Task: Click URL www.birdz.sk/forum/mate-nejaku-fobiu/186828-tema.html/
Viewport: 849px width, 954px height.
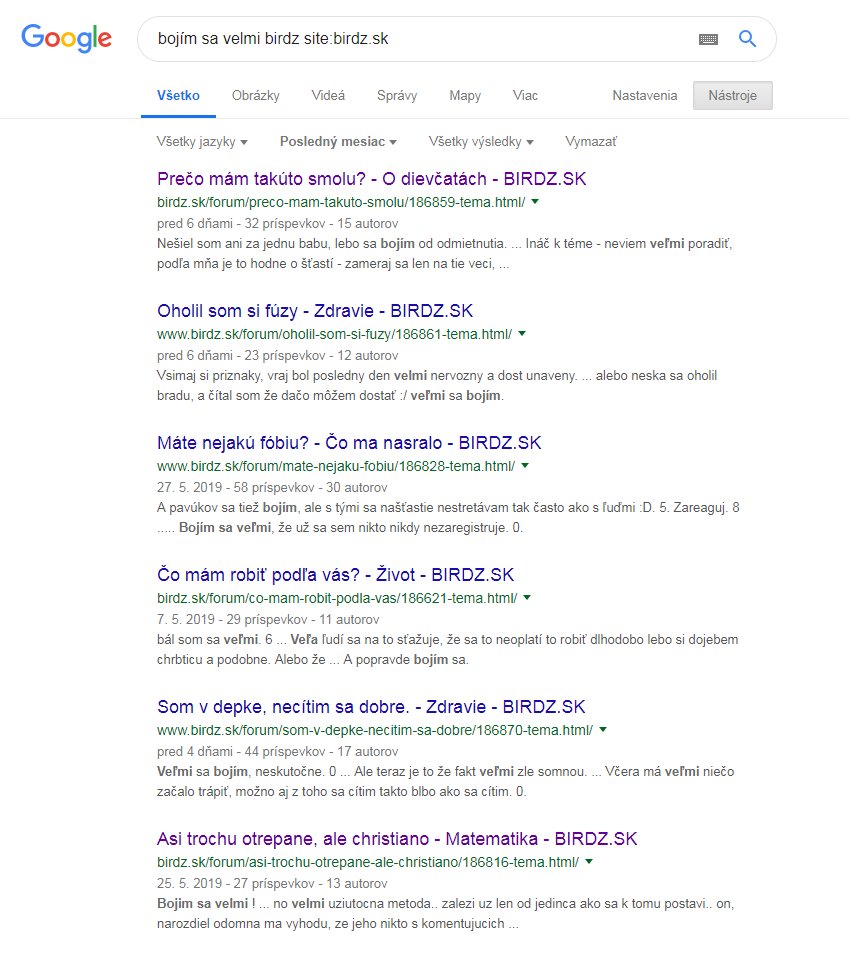Action: coord(336,467)
